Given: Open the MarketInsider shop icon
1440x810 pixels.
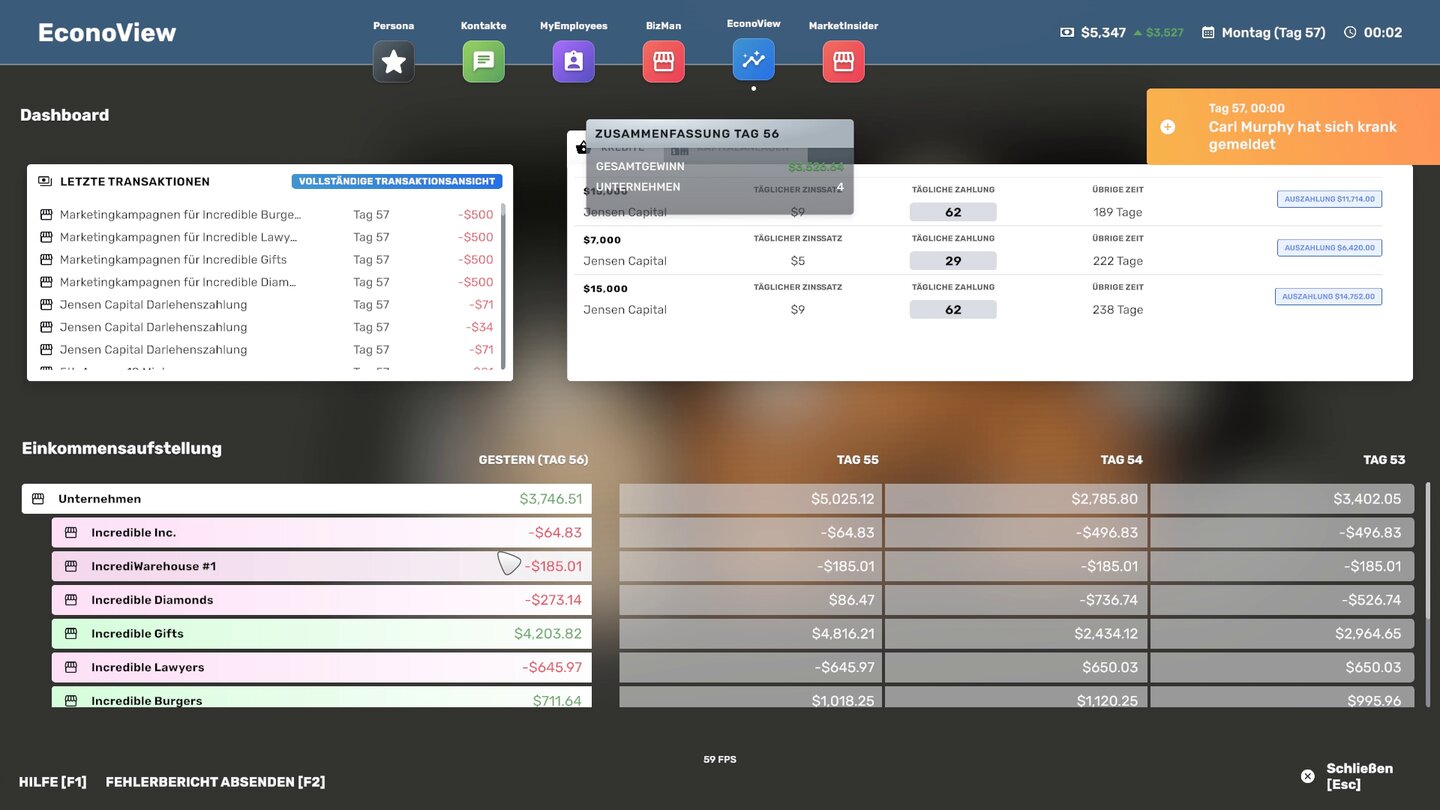Looking at the screenshot, I should coord(843,62).
